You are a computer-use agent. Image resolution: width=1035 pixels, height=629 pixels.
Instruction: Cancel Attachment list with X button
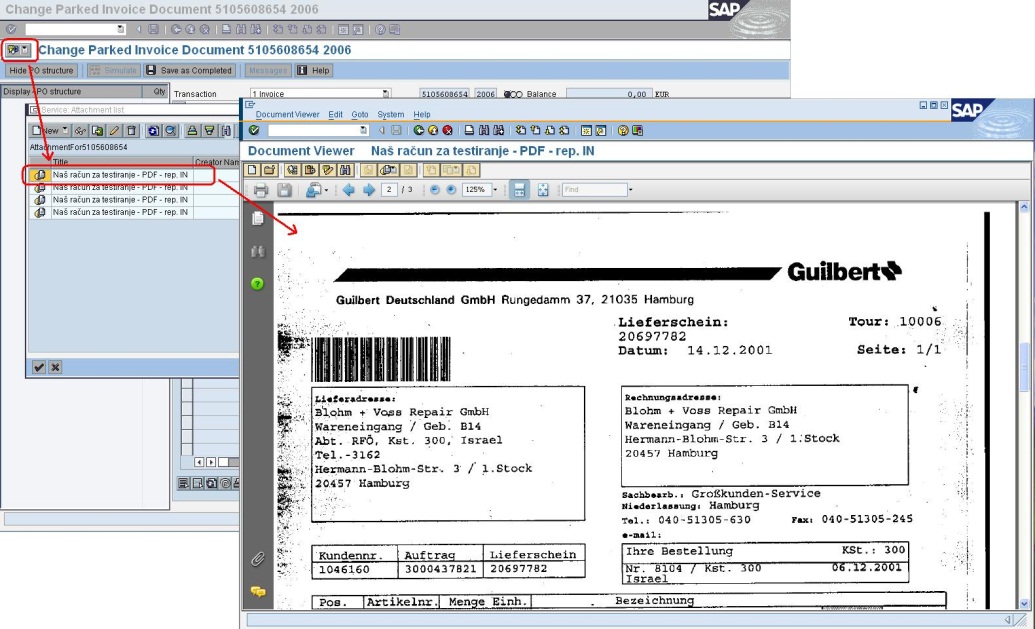(55, 368)
